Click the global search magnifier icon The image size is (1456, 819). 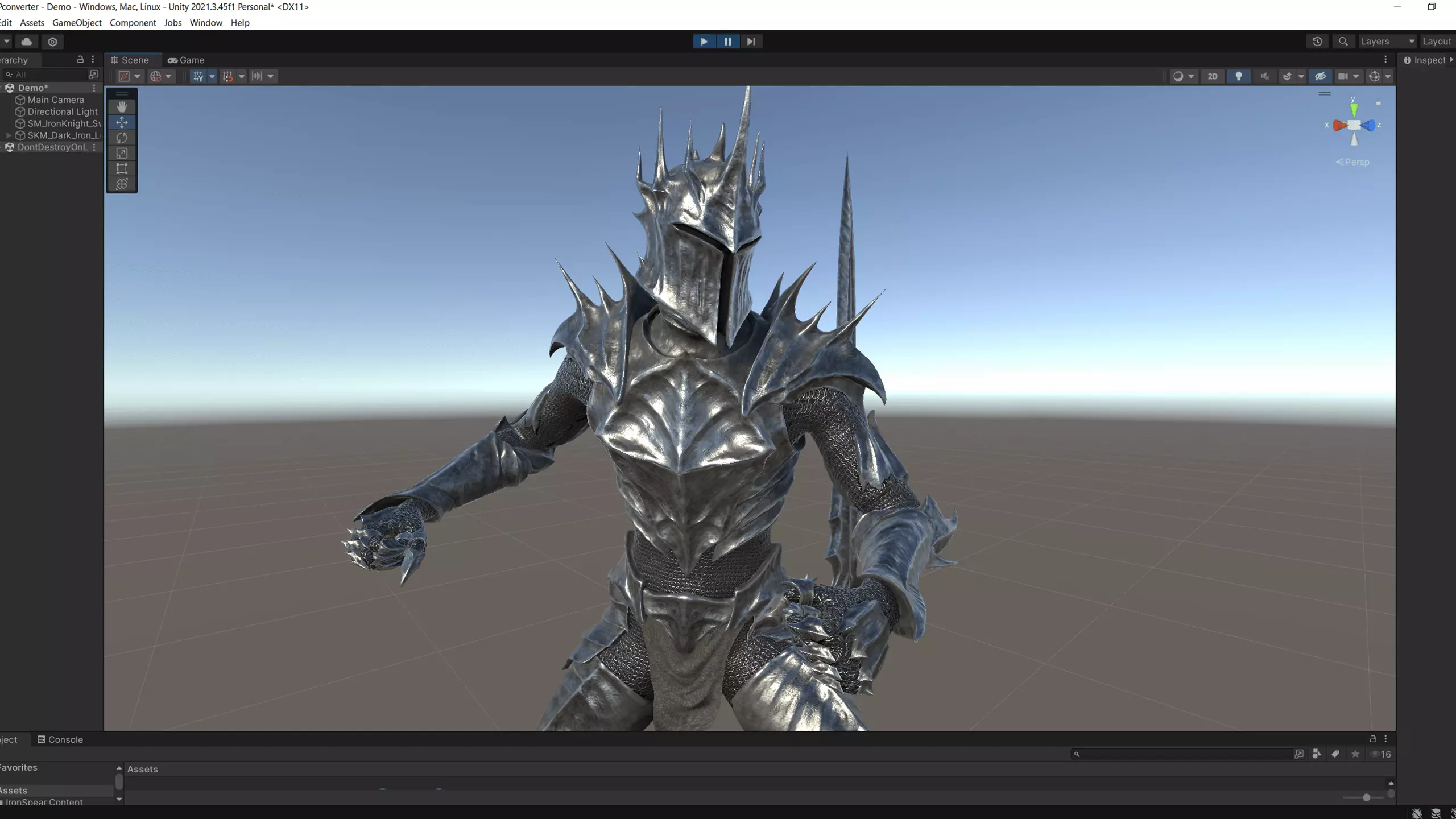click(x=1343, y=42)
